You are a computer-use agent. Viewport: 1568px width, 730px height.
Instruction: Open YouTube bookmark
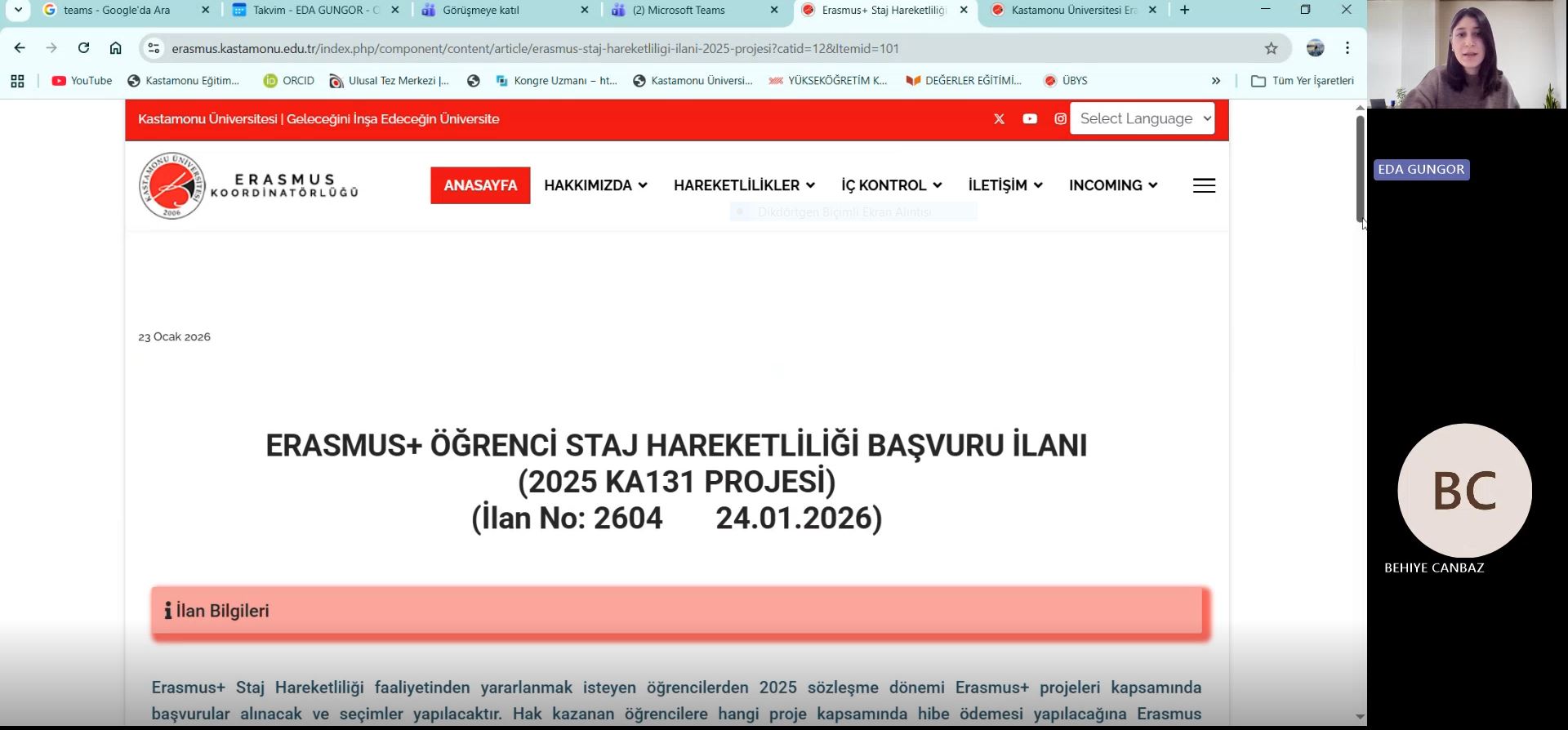pos(82,81)
